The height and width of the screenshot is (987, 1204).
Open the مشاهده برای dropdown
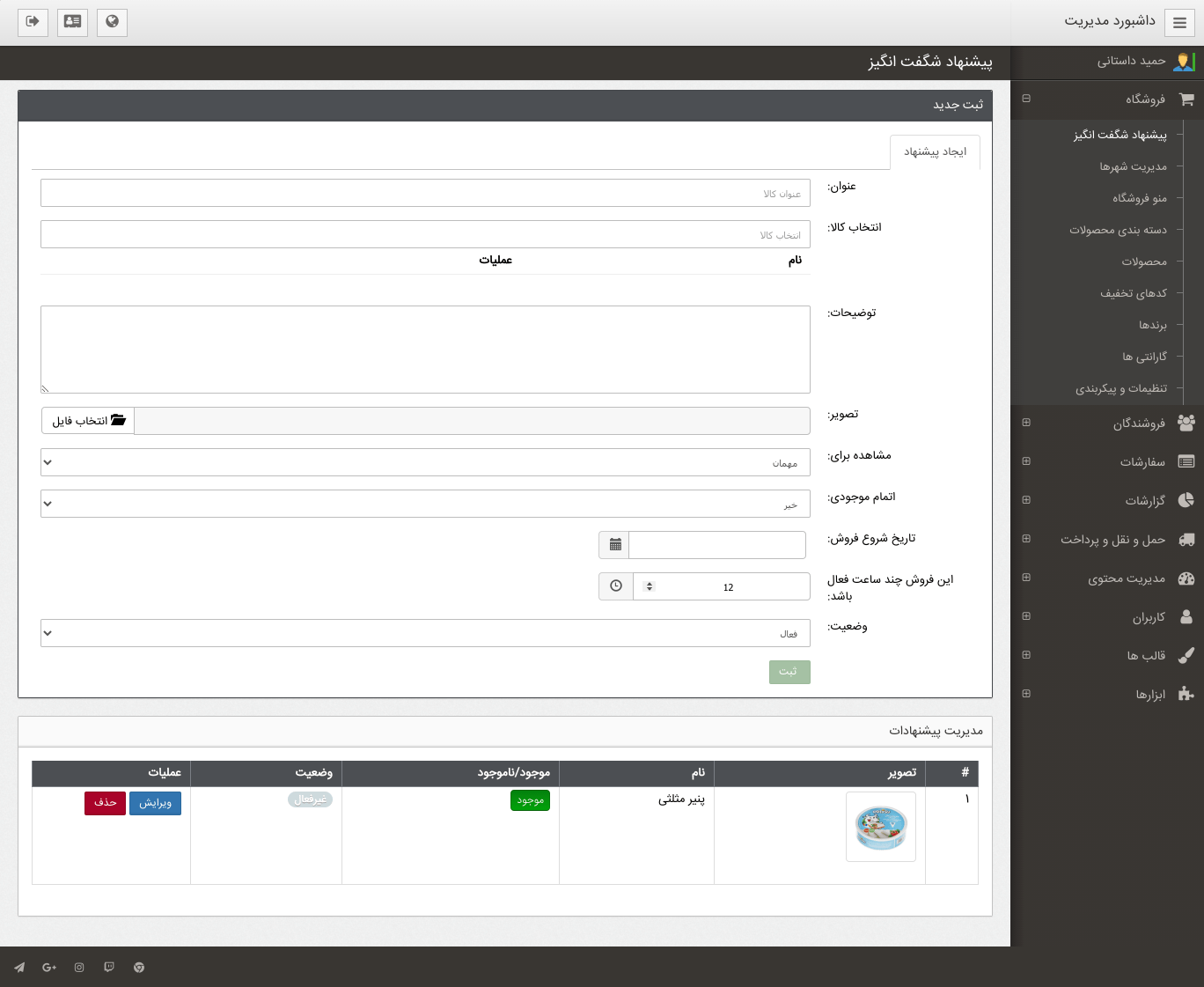(x=425, y=462)
